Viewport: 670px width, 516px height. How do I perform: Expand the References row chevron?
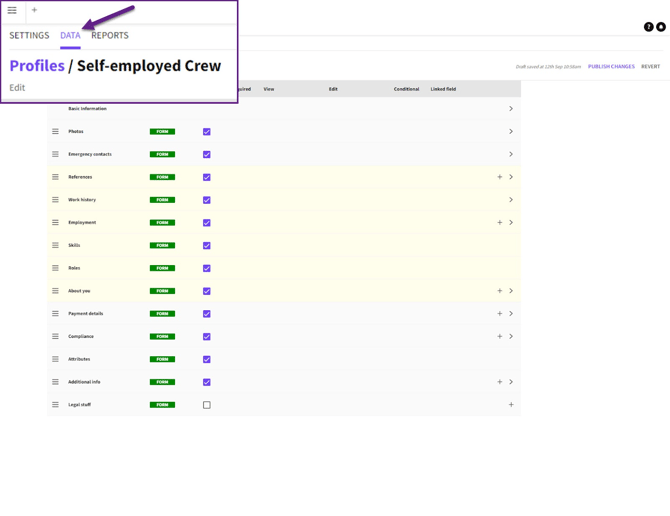[x=511, y=177]
